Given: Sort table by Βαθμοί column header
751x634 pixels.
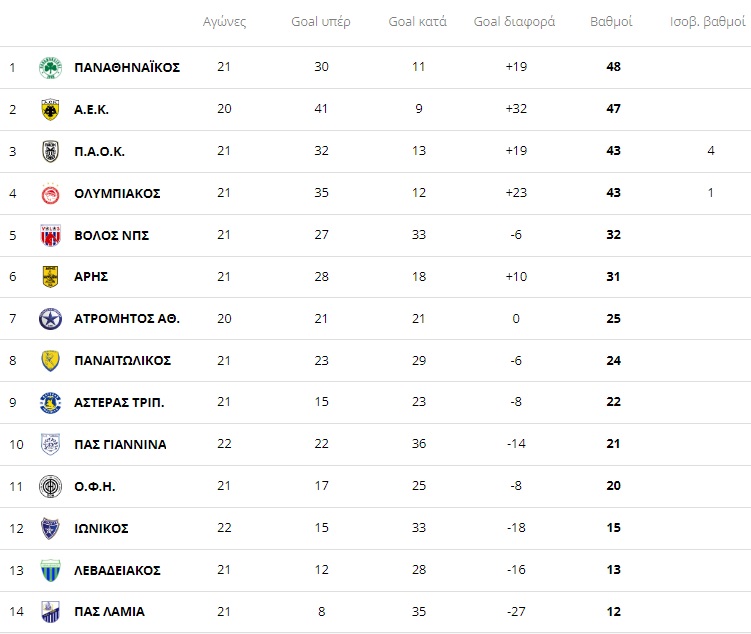Looking at the screenshot, I should click(x=611, y=22).
